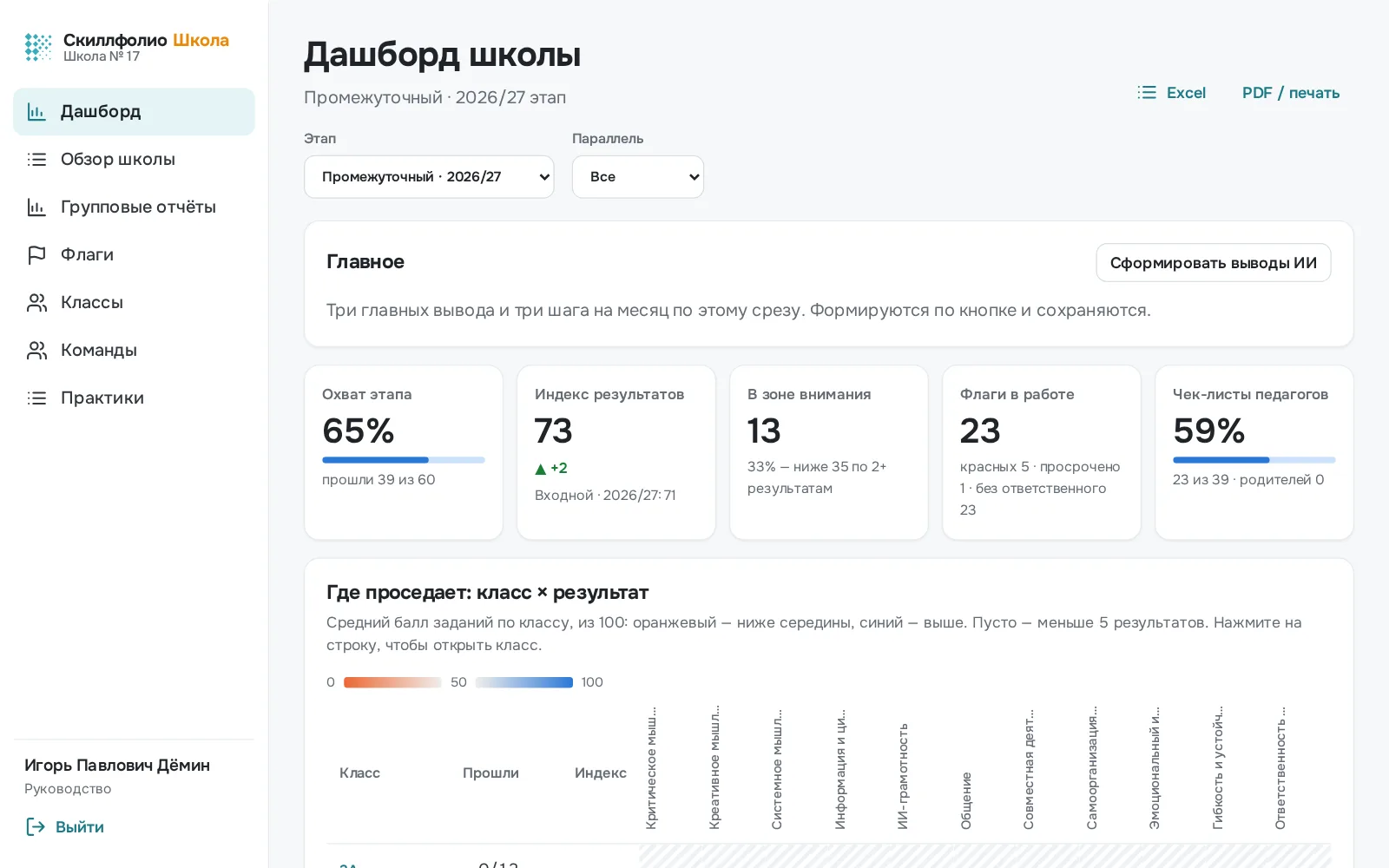This screenshot has height=868, width=1389.
Task: Open the Классы page
Action: pos(134,302)
